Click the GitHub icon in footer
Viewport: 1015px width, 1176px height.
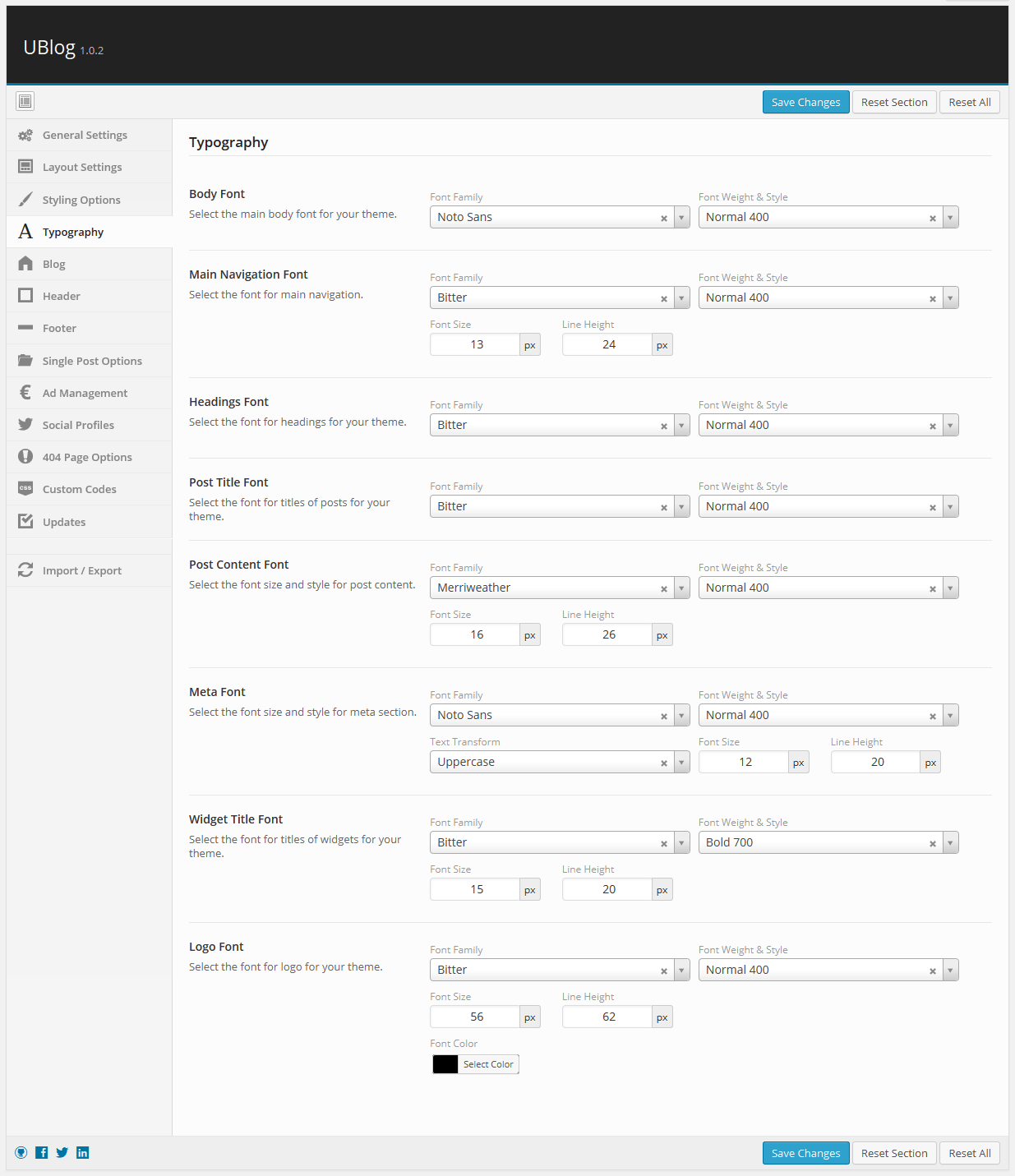(21, 1153)
